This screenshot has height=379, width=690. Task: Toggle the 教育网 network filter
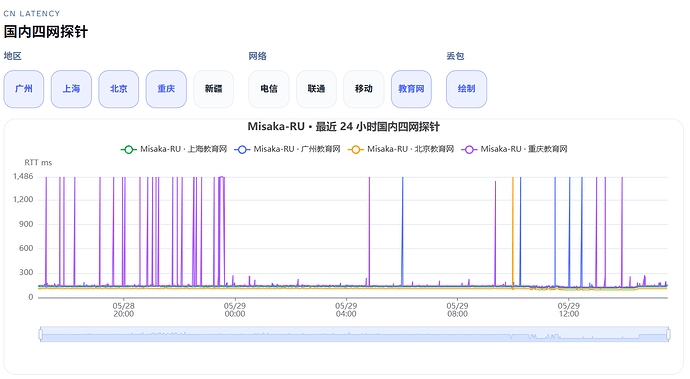[x=411, y=89]
